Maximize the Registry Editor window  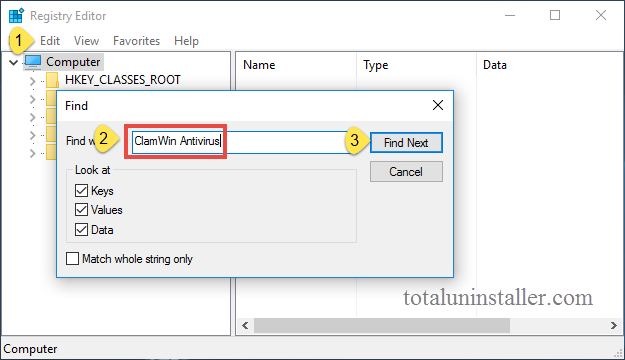click(x=555, y=16)
